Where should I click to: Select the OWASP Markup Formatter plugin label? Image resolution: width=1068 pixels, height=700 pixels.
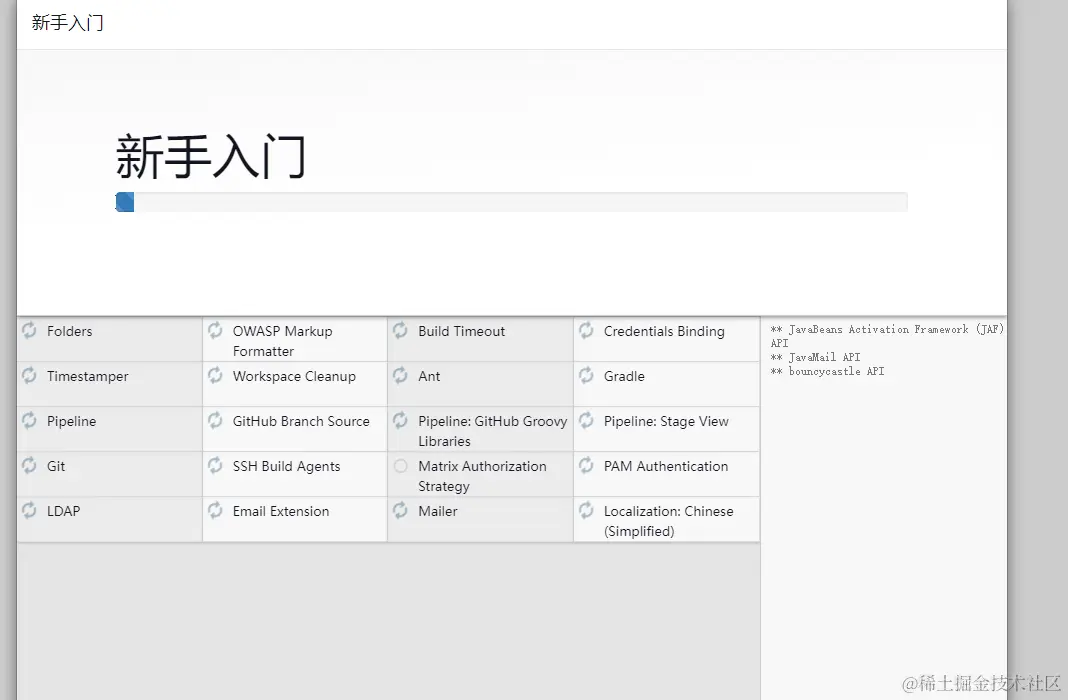(x=282, y=341)
